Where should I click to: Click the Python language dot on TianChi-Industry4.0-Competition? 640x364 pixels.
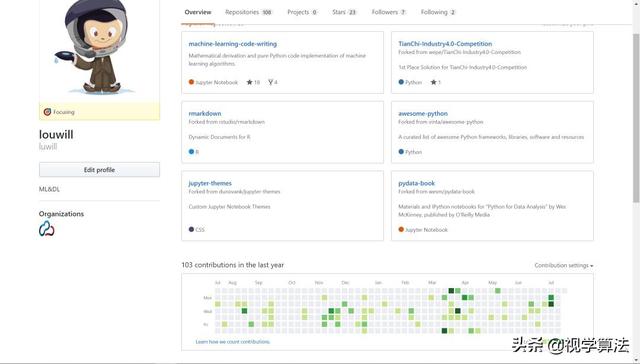click(401, 82)
